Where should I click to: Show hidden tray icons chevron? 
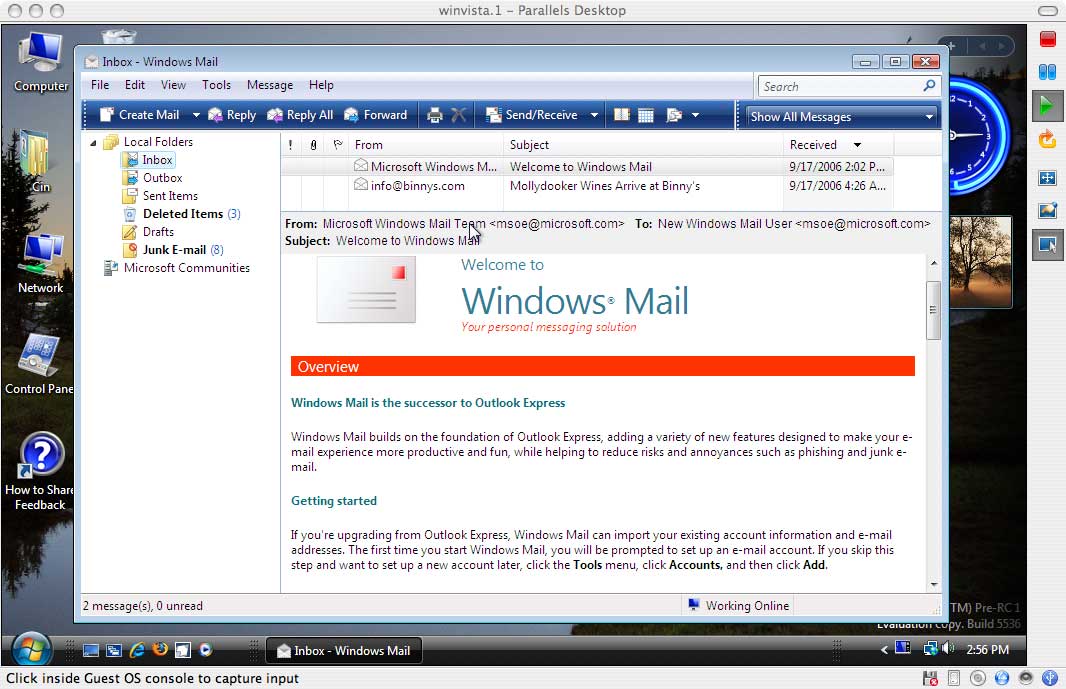[x=884, y=650]
